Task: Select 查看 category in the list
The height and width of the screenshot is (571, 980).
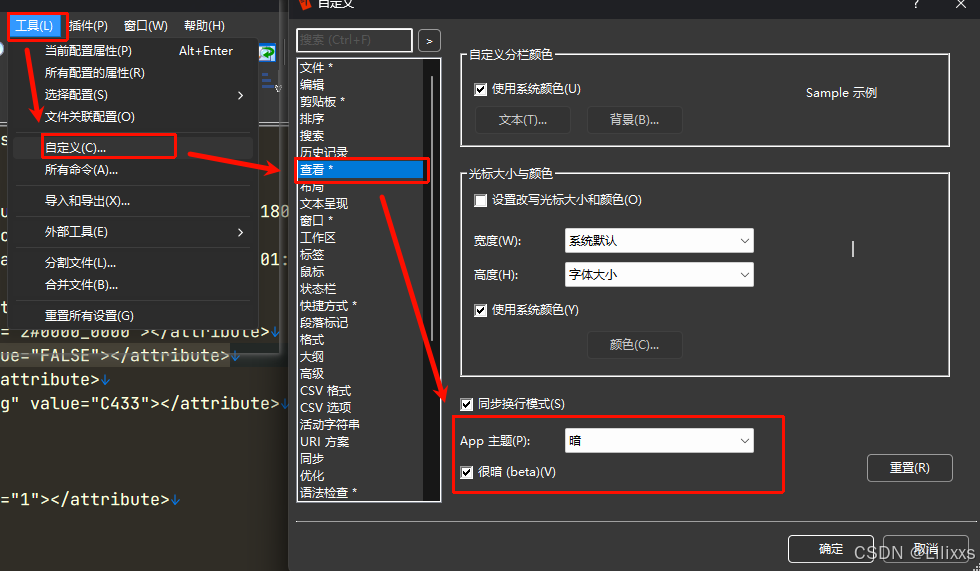Action: click(361, 169)
